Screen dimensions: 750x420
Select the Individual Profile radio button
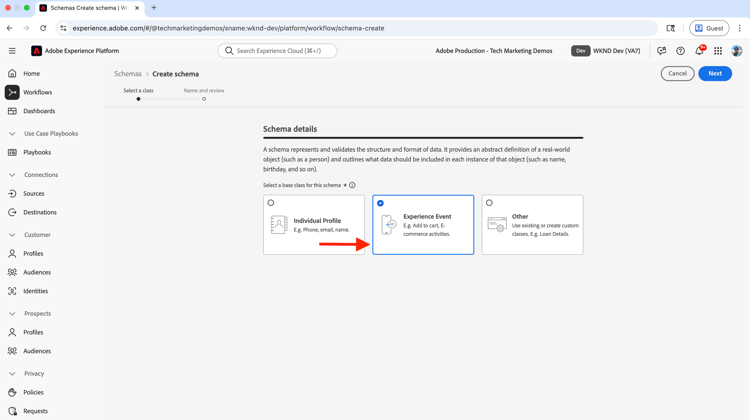(x=271, y=203)
